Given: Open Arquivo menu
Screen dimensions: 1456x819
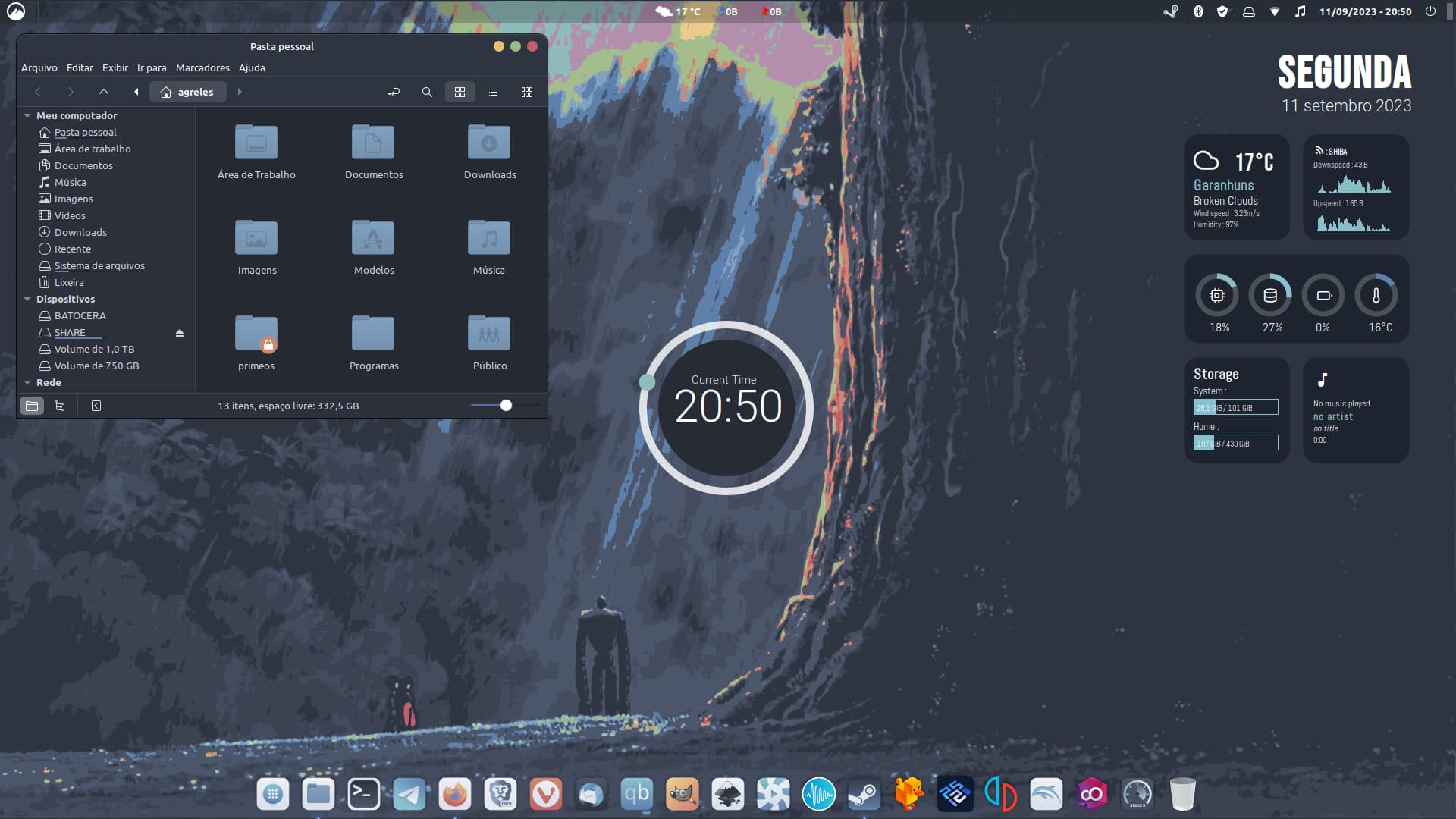Looking at the screenshot, I should (39, 67).
